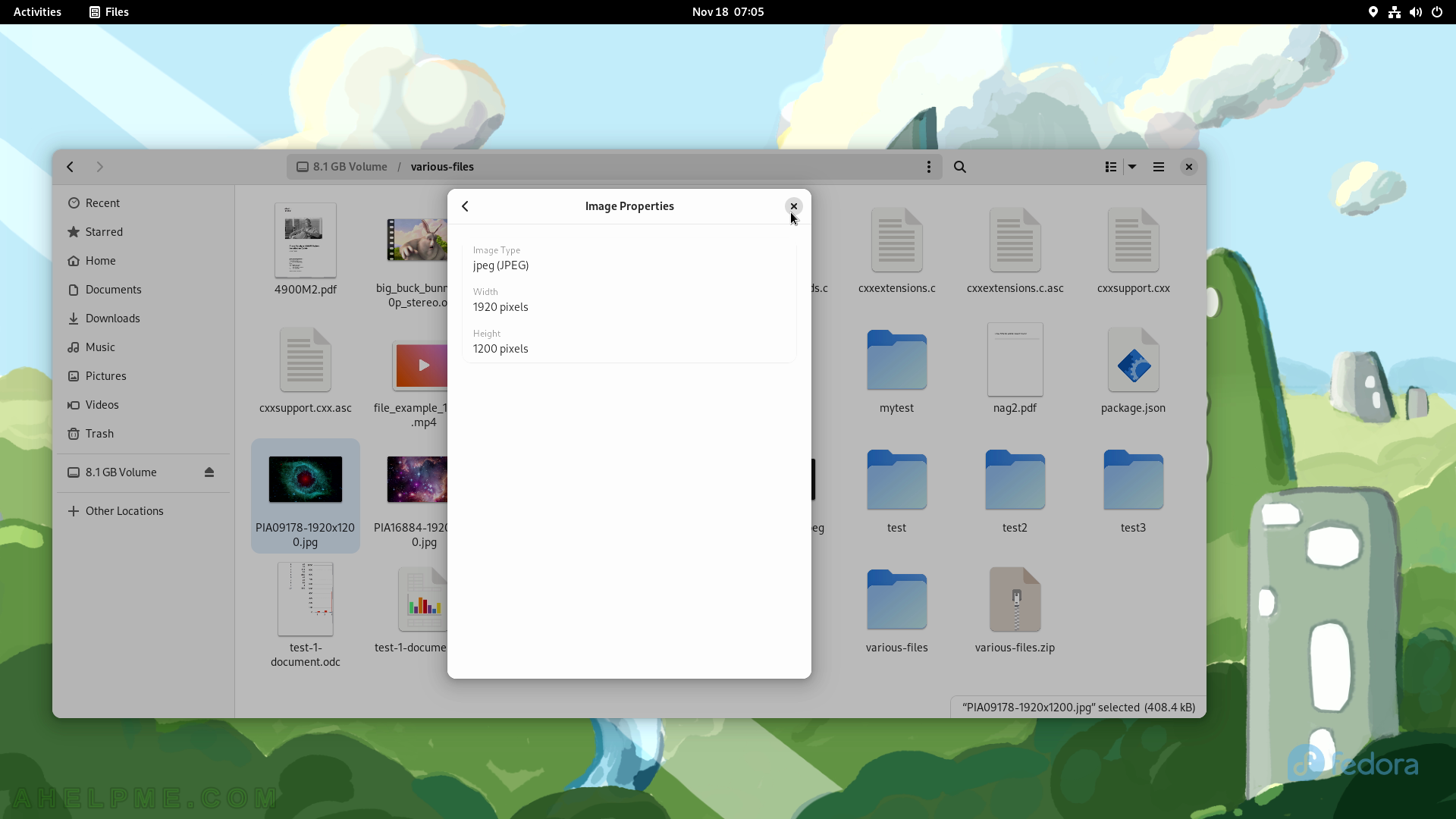
Task: Click the volume icon in top bar
Action: click(1415, 12)
